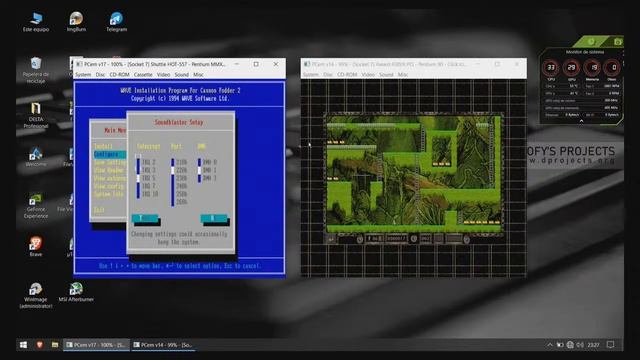Open System menu in PCem v17
Viewport: 640px width, 360px height.
tap(83, 75)
